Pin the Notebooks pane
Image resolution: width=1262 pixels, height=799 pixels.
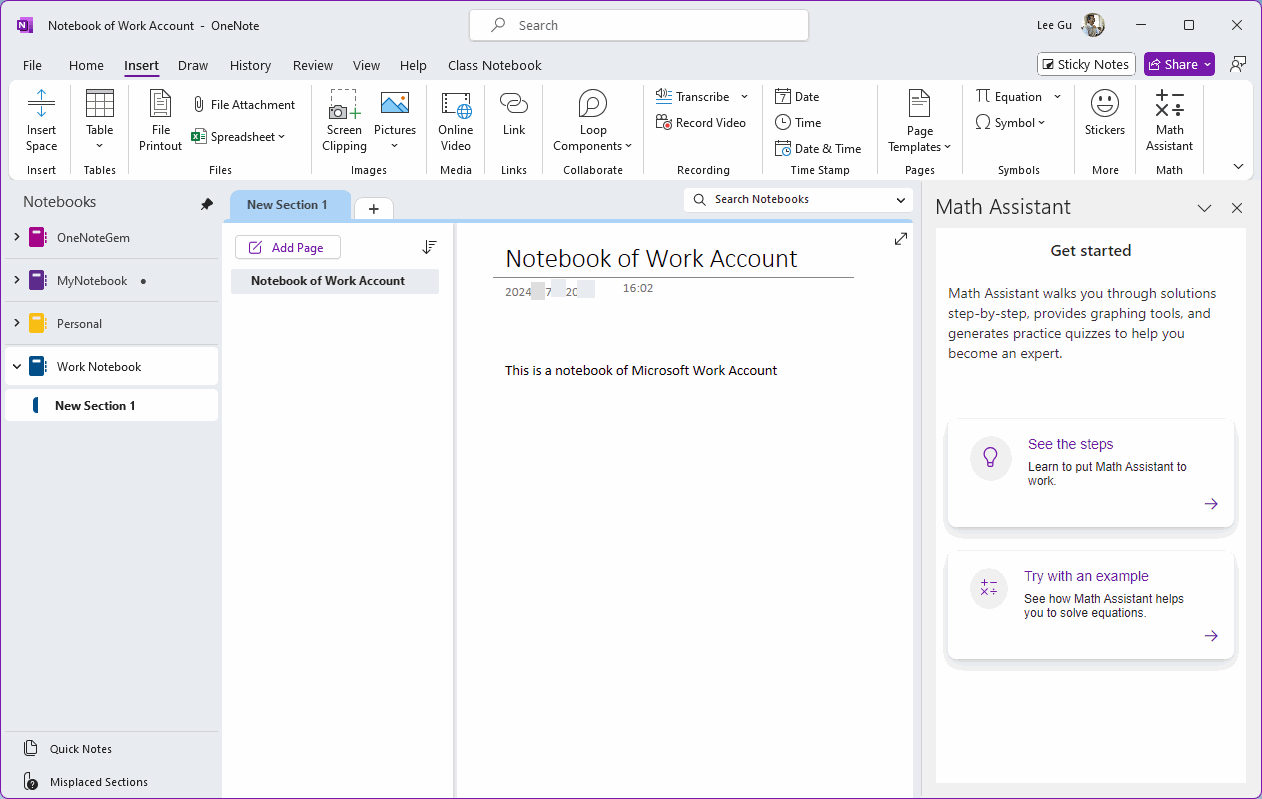click(207, 204)
